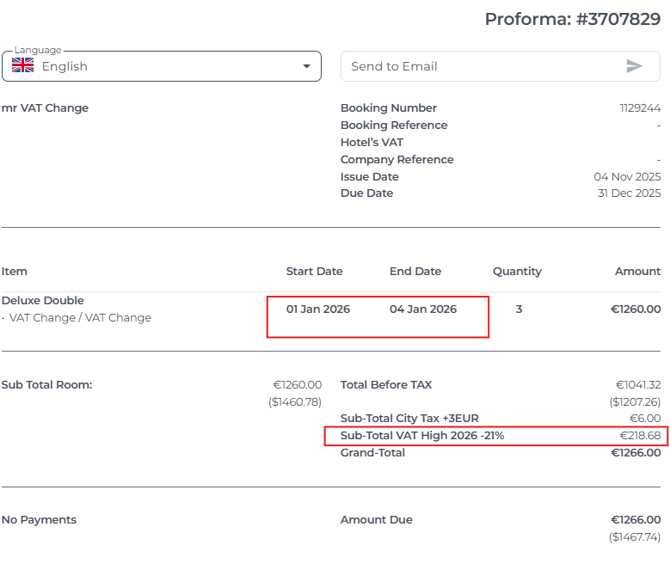The image size is (670, 588).
Task: Click the send email arrow icon
Action: [x=634, y=66]
